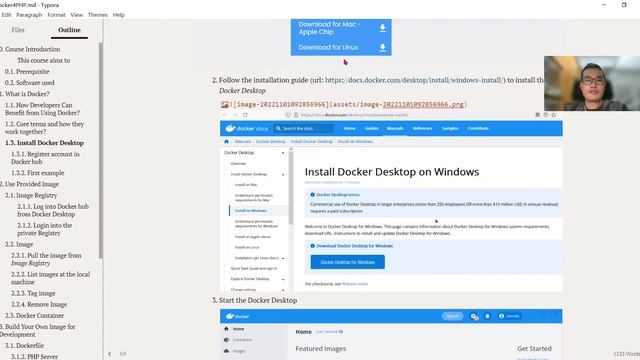Click Docker Desktop for Windows blue button

tap(347, 262)
